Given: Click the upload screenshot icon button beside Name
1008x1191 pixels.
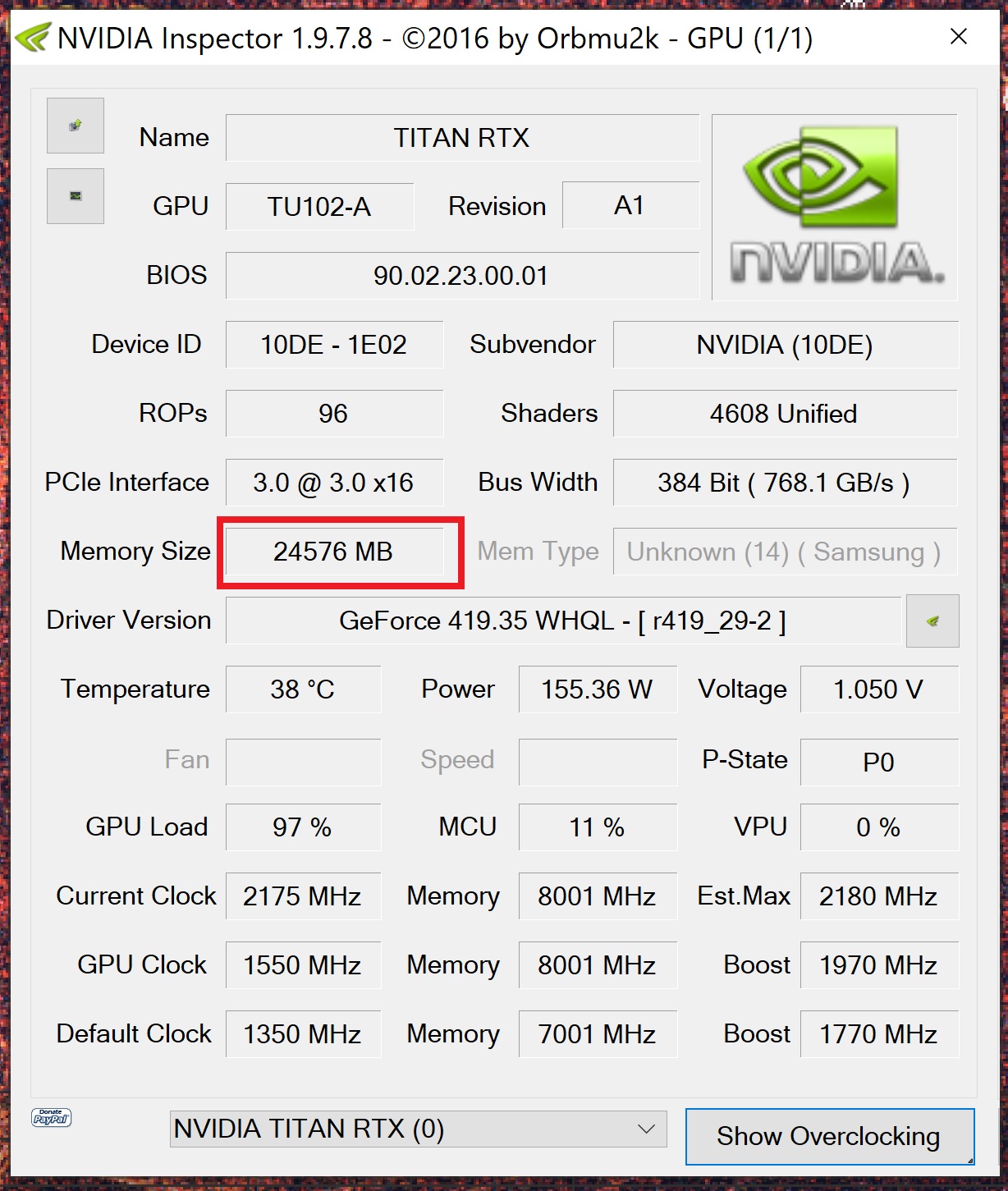Looking at the screenshot, I should click(76, 126).
